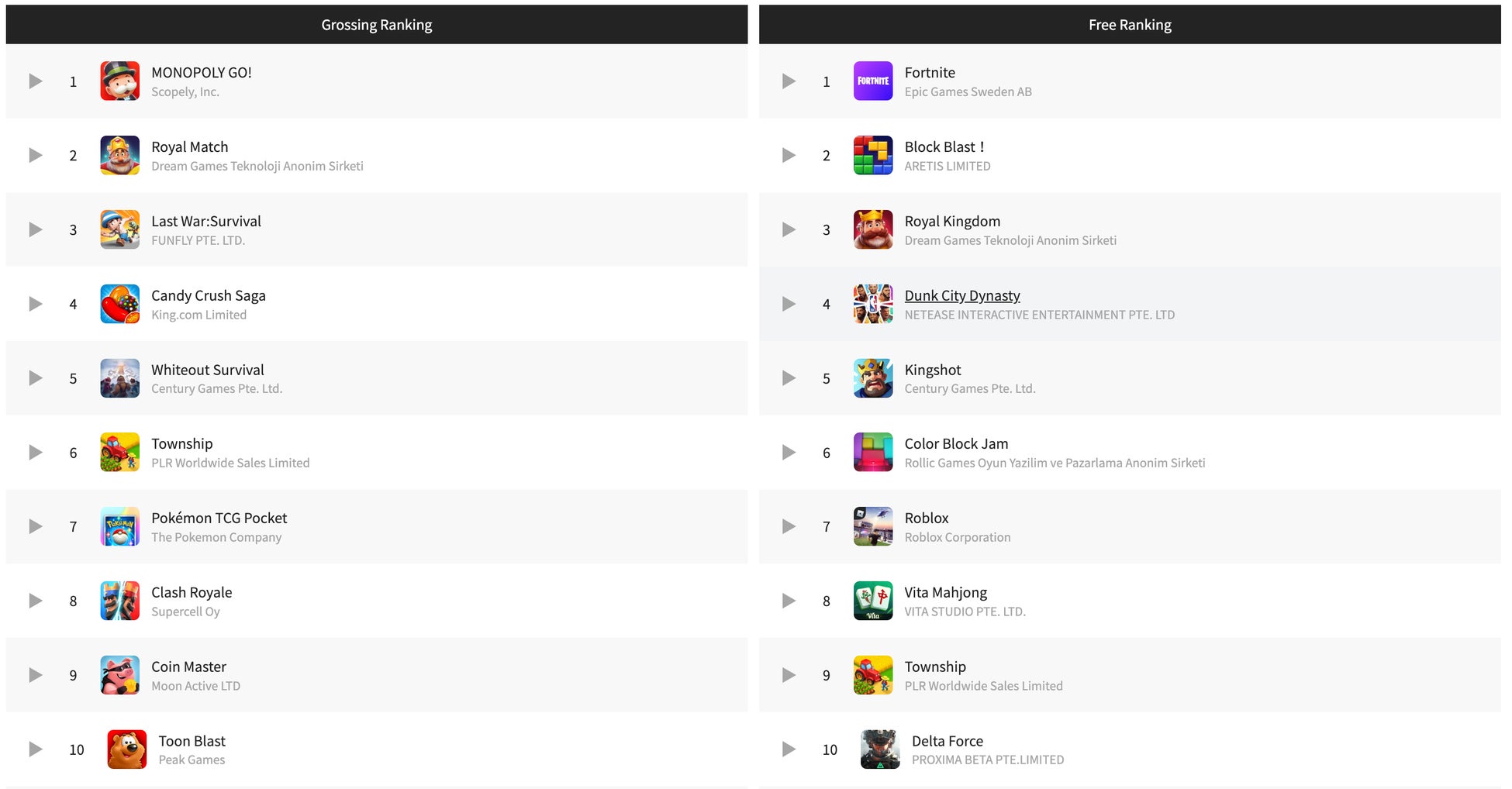Click the Clash Royale app icon

tap(119, 601)
